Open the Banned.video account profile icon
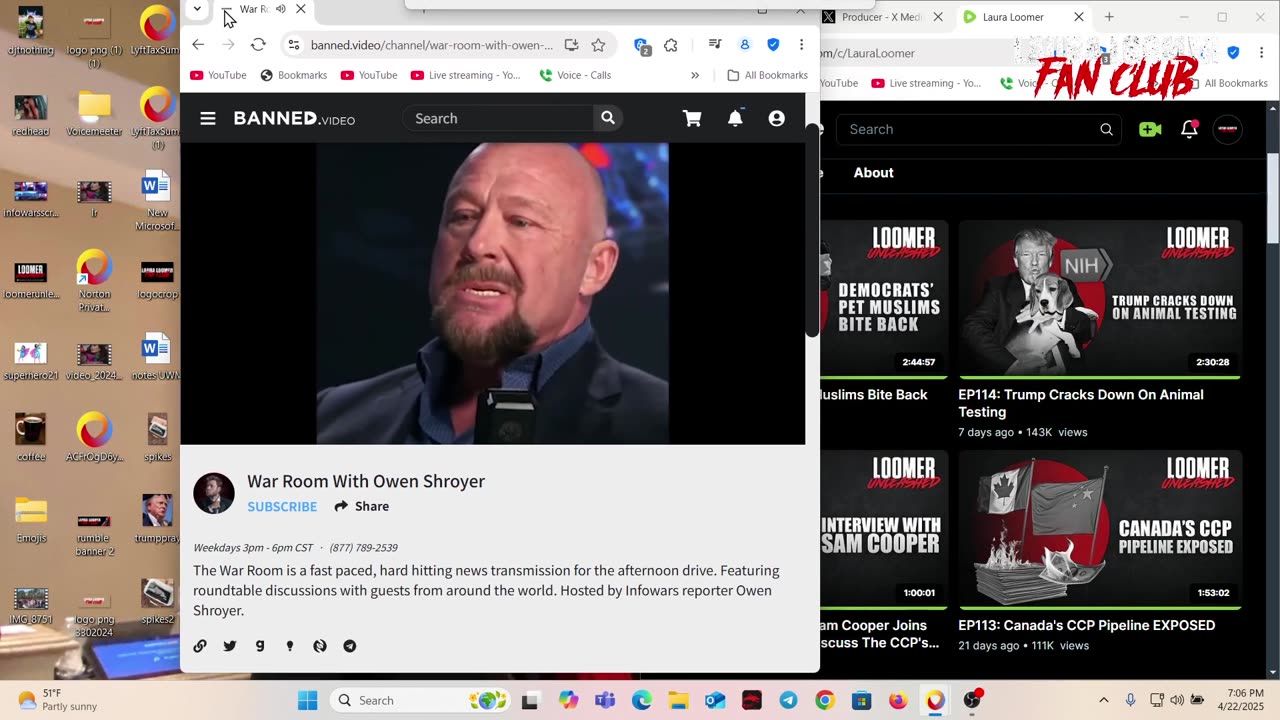The image size is (1280, 720). (776, 118)
